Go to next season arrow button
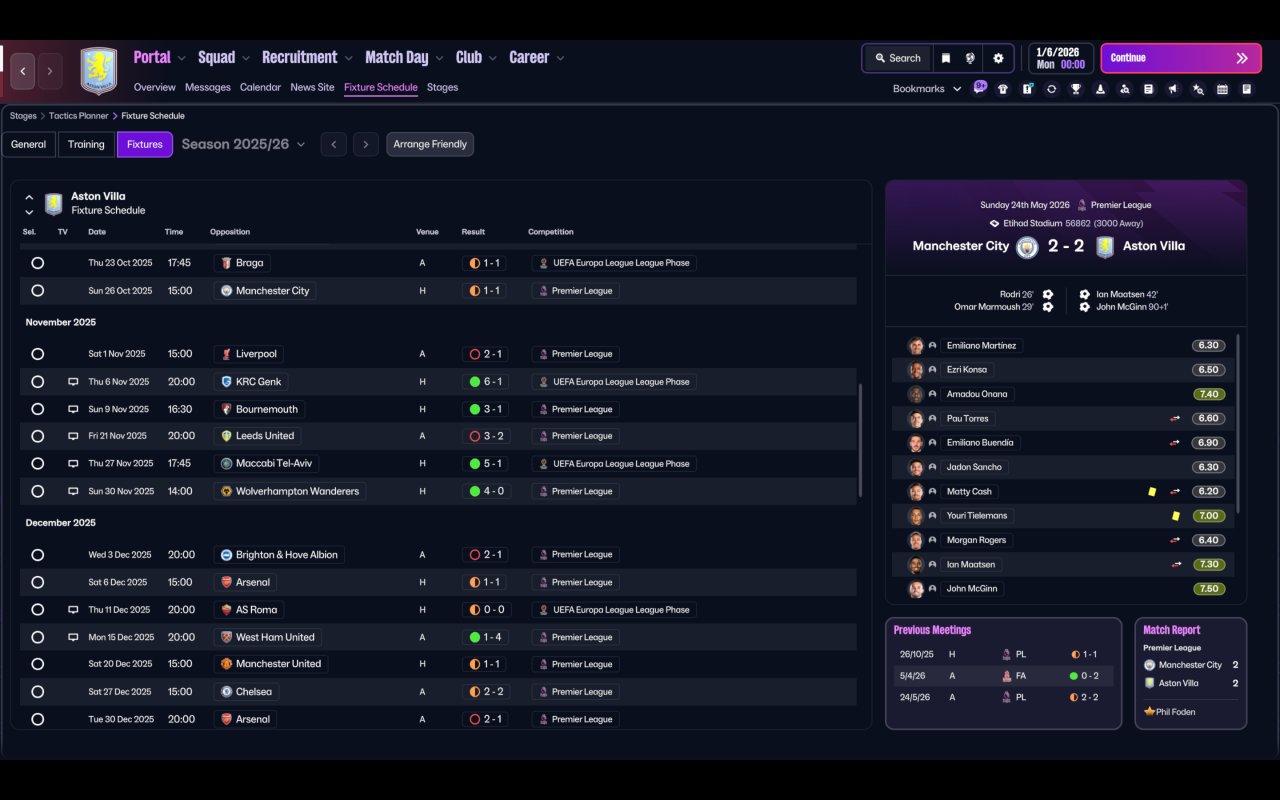Image resolution: width=1280 pixels, height=800 pixels. click(x=366, y=144)
